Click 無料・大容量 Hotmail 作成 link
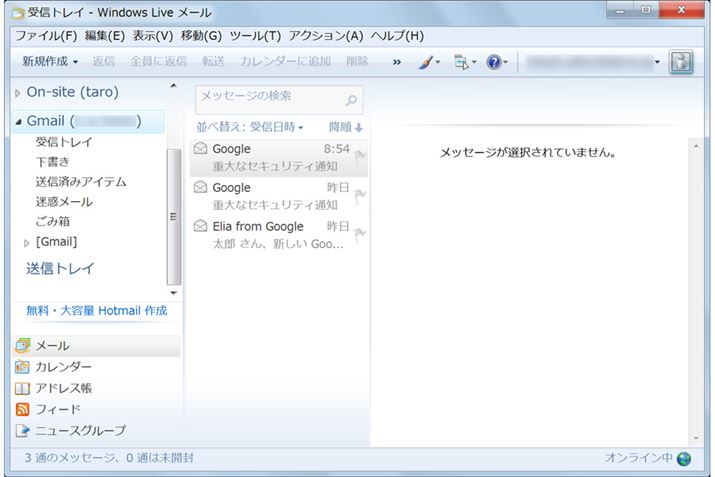 click(97, 311)
